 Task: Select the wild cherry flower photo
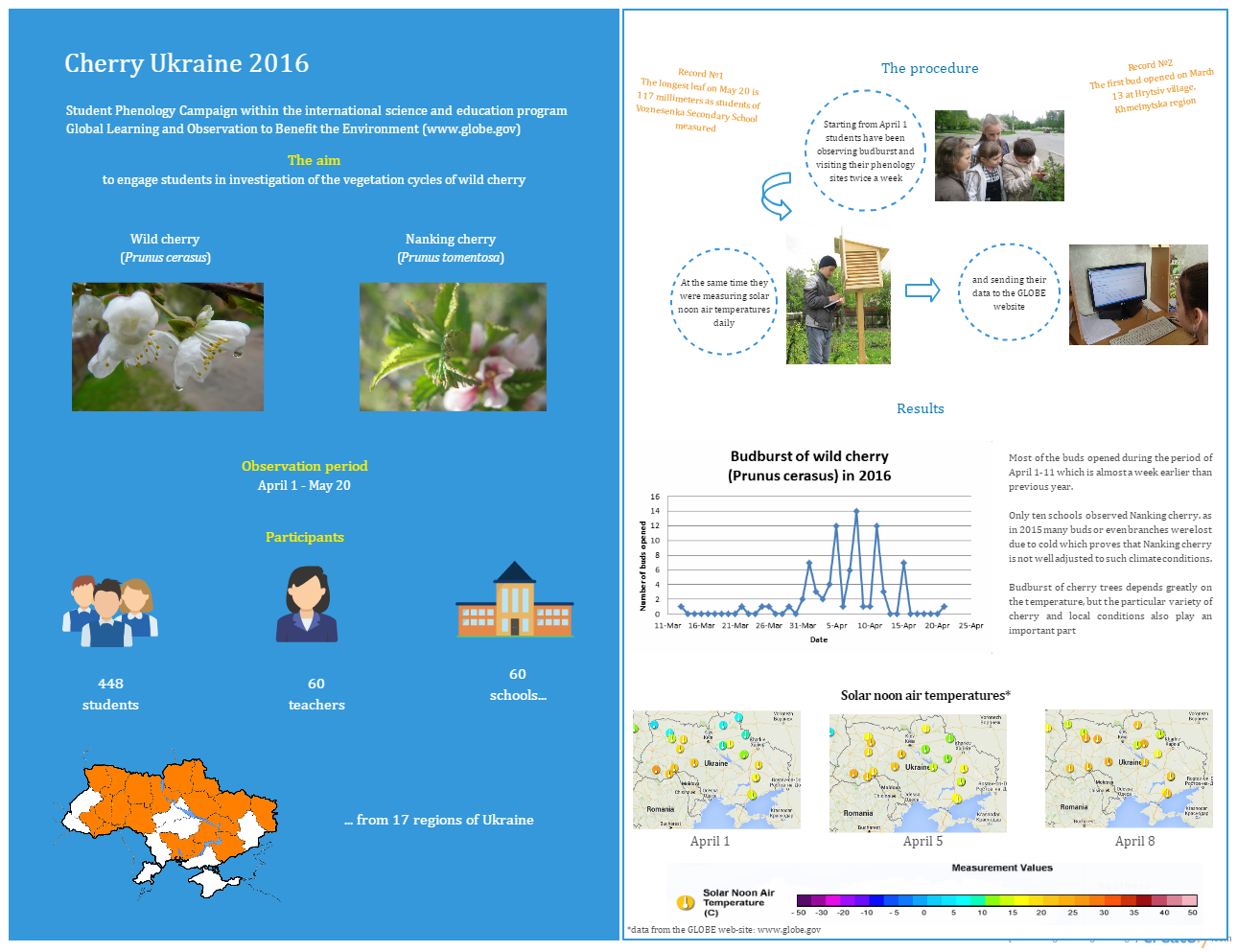pyautogui.click(x=168, y=347)
